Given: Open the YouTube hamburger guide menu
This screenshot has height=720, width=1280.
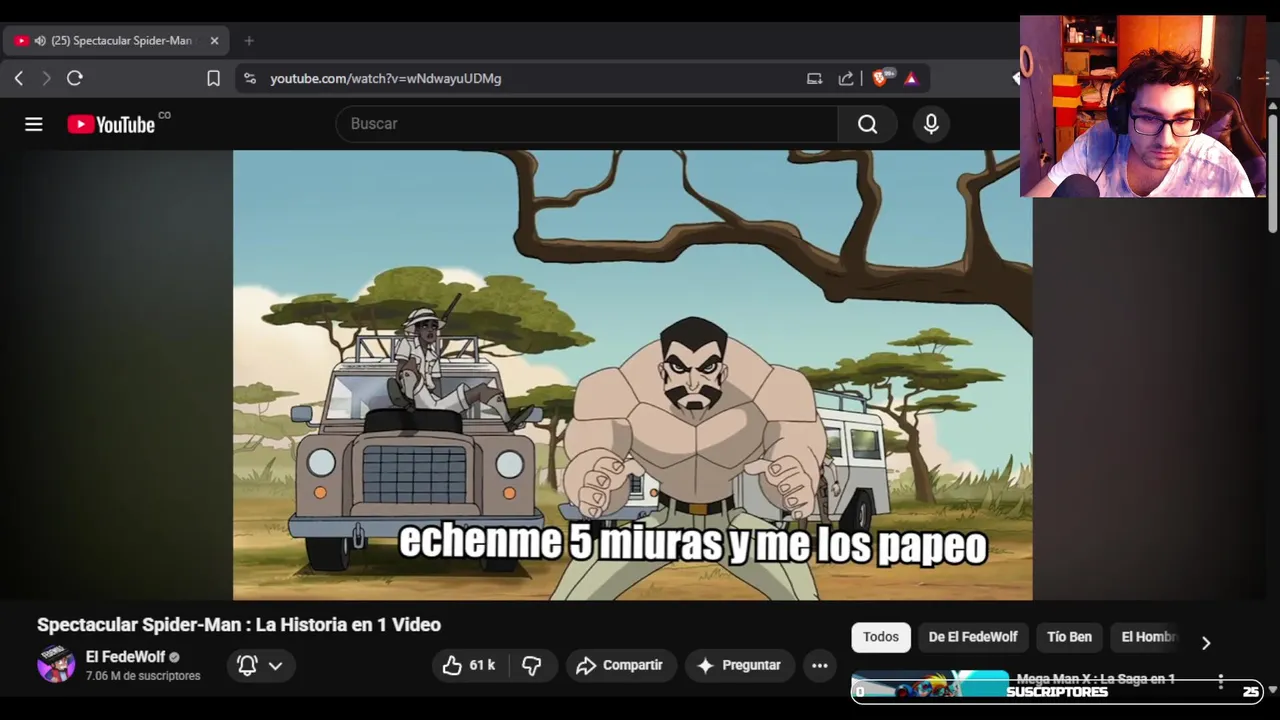Looking at the screenshot, I should point(34,124).
